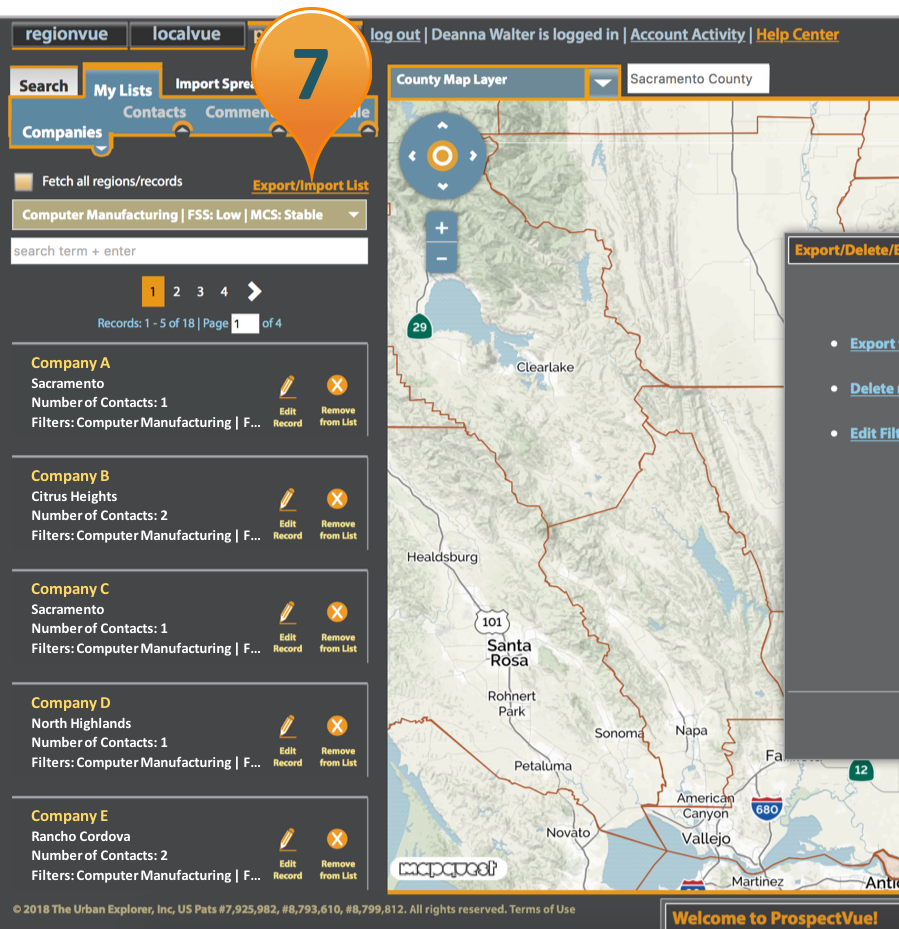Recenter map with orange circle button

(442, 156)
